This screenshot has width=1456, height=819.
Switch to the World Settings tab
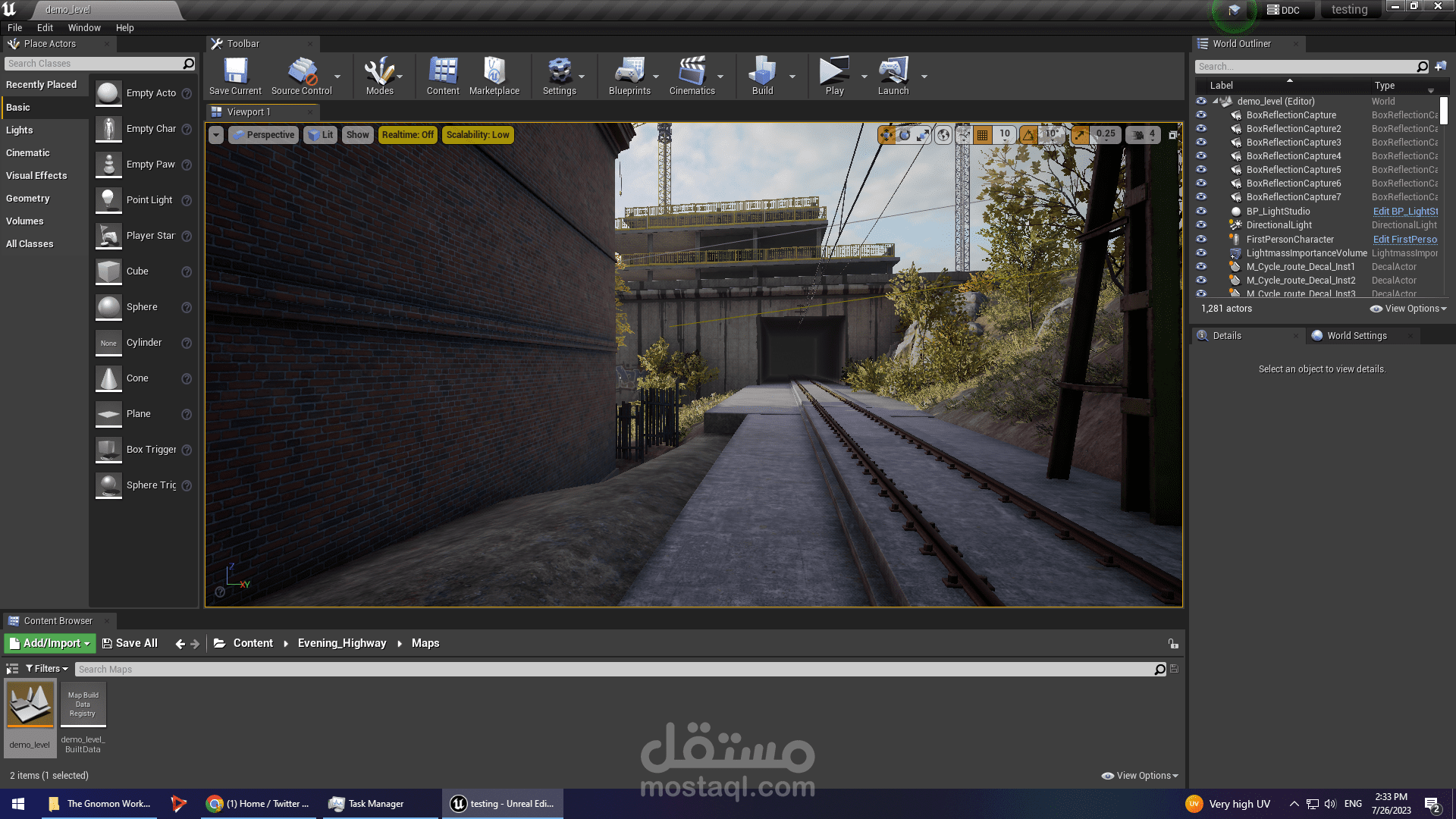coord(1357,336)
